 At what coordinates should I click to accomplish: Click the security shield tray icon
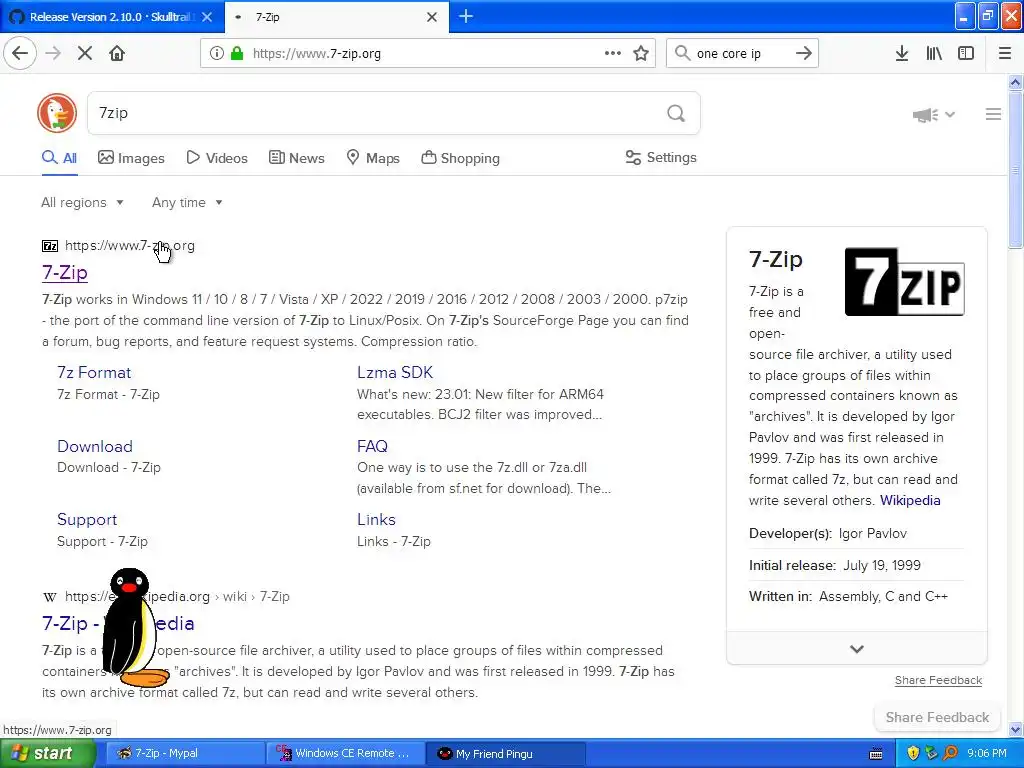[913, 753]
